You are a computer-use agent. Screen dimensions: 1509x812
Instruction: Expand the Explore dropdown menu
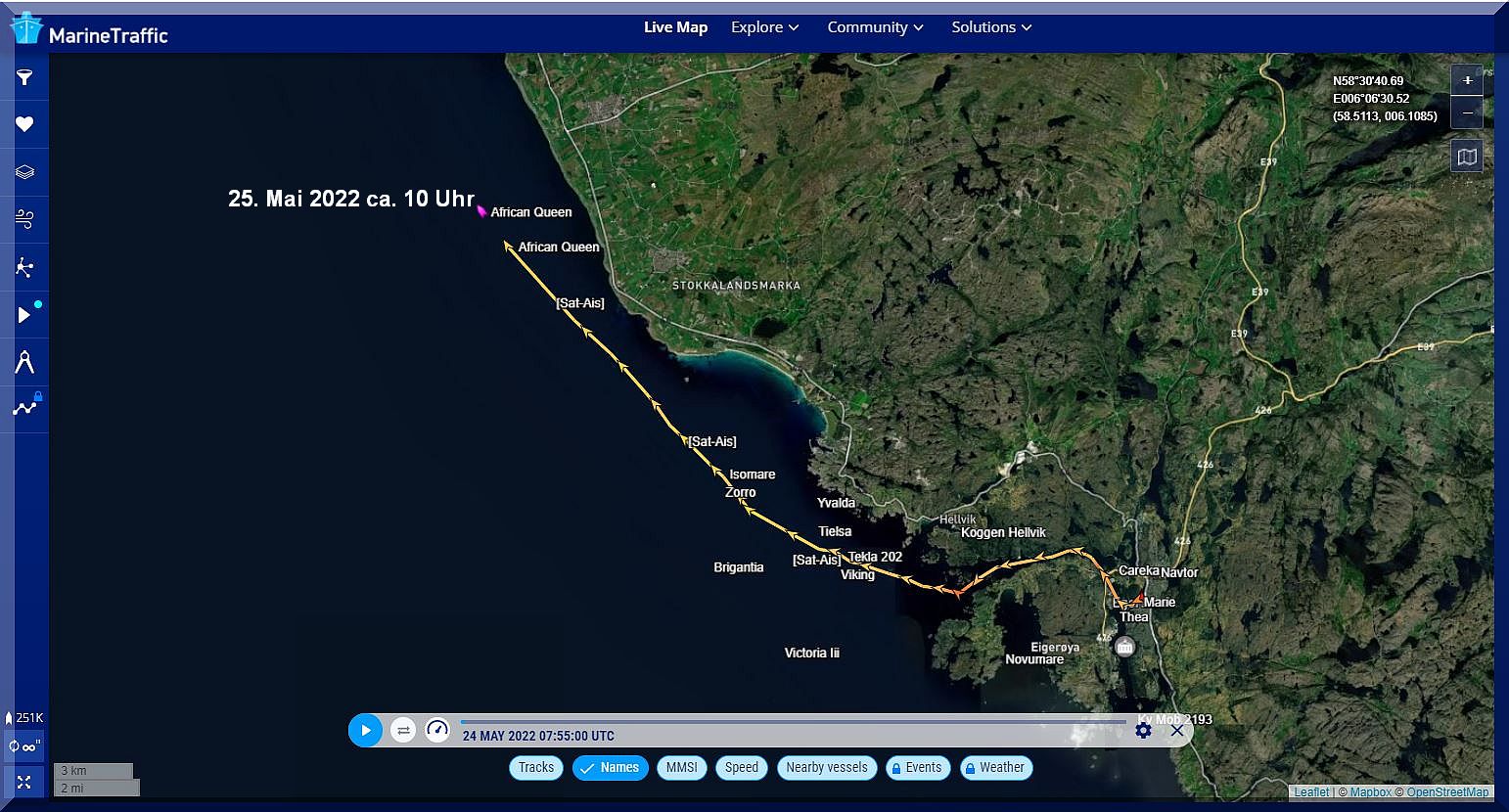[x=764, y=27]
